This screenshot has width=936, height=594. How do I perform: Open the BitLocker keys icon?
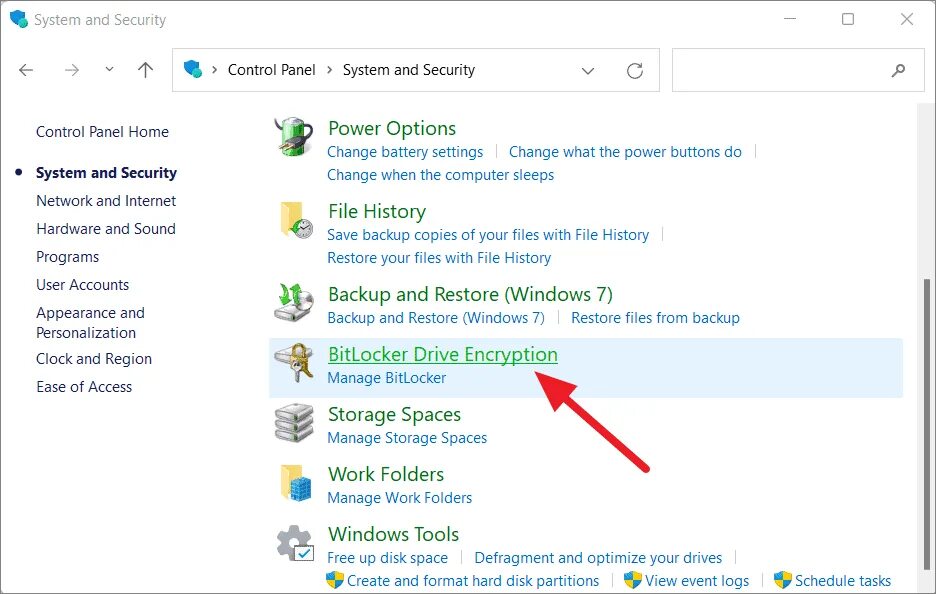[x=294, y=362]
